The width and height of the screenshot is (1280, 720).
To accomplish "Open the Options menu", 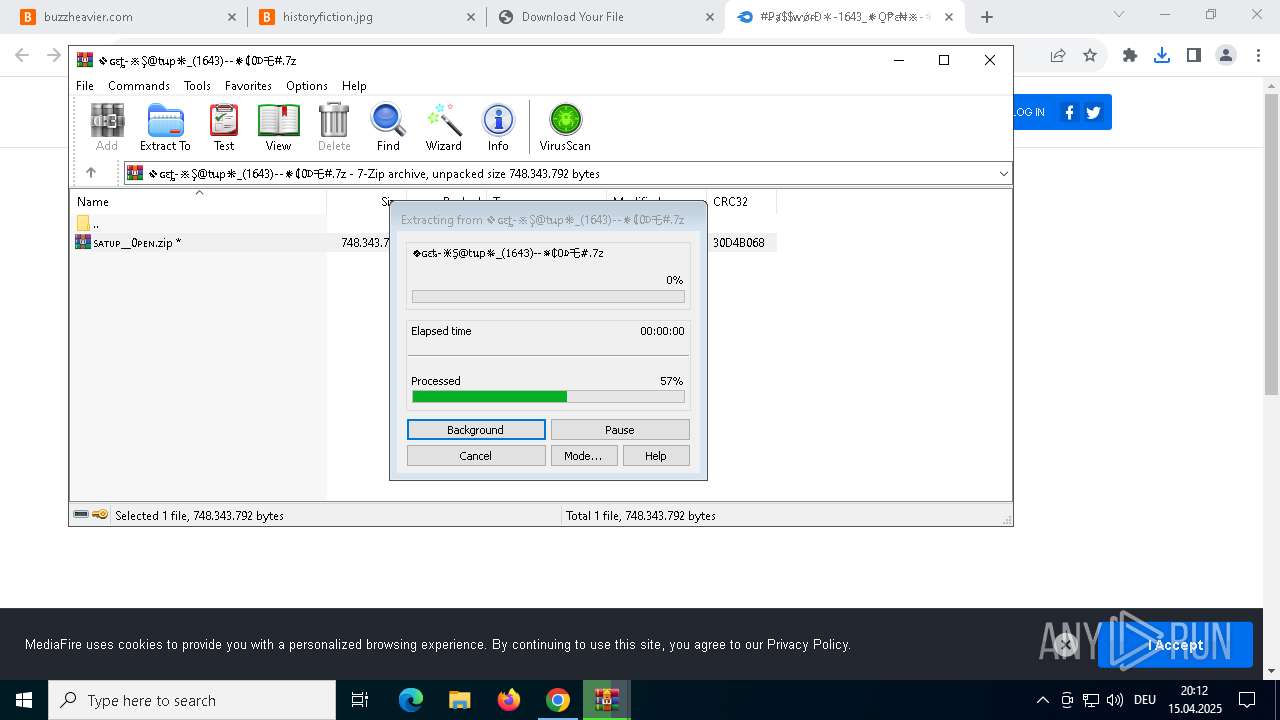I will point(307,86).
